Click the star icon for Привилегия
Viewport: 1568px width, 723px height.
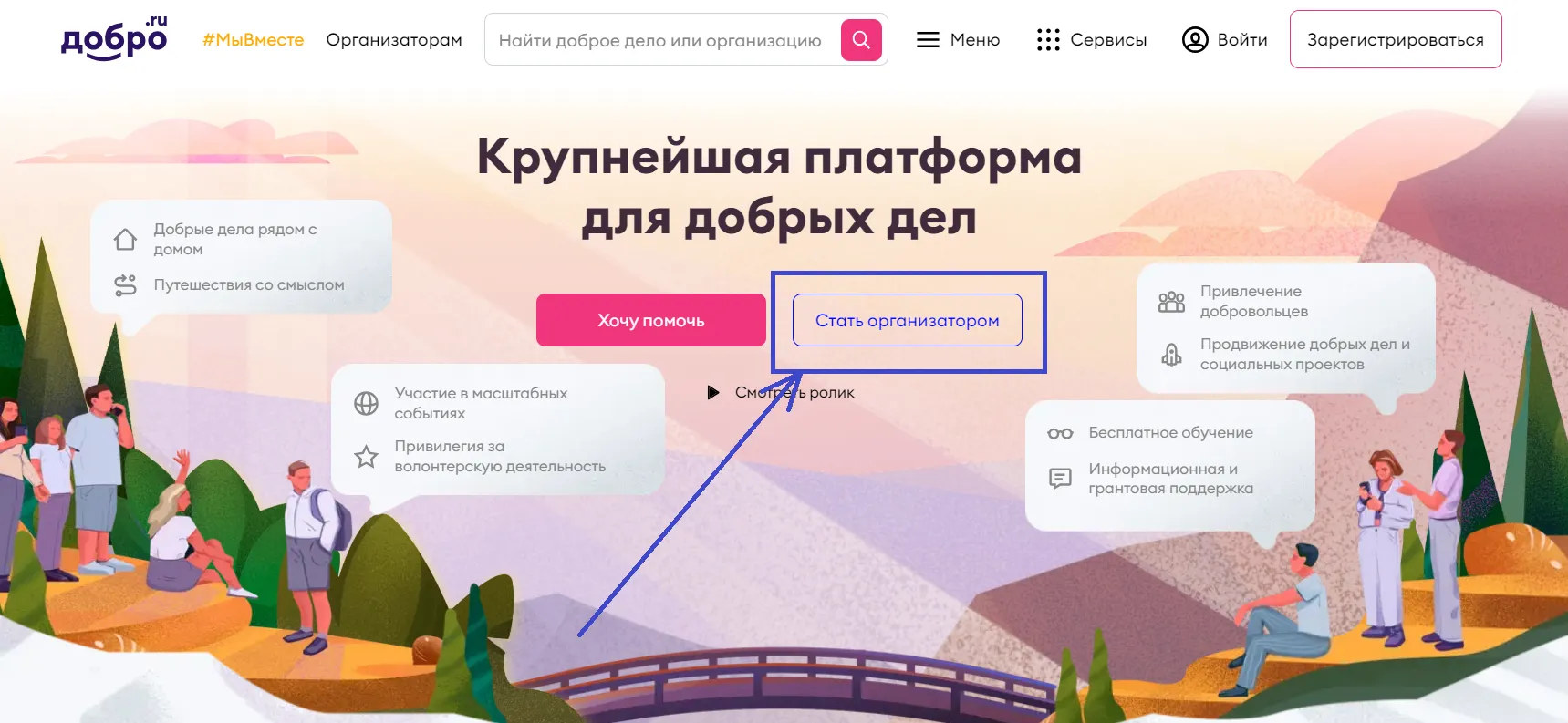click(x=366, y=456)
